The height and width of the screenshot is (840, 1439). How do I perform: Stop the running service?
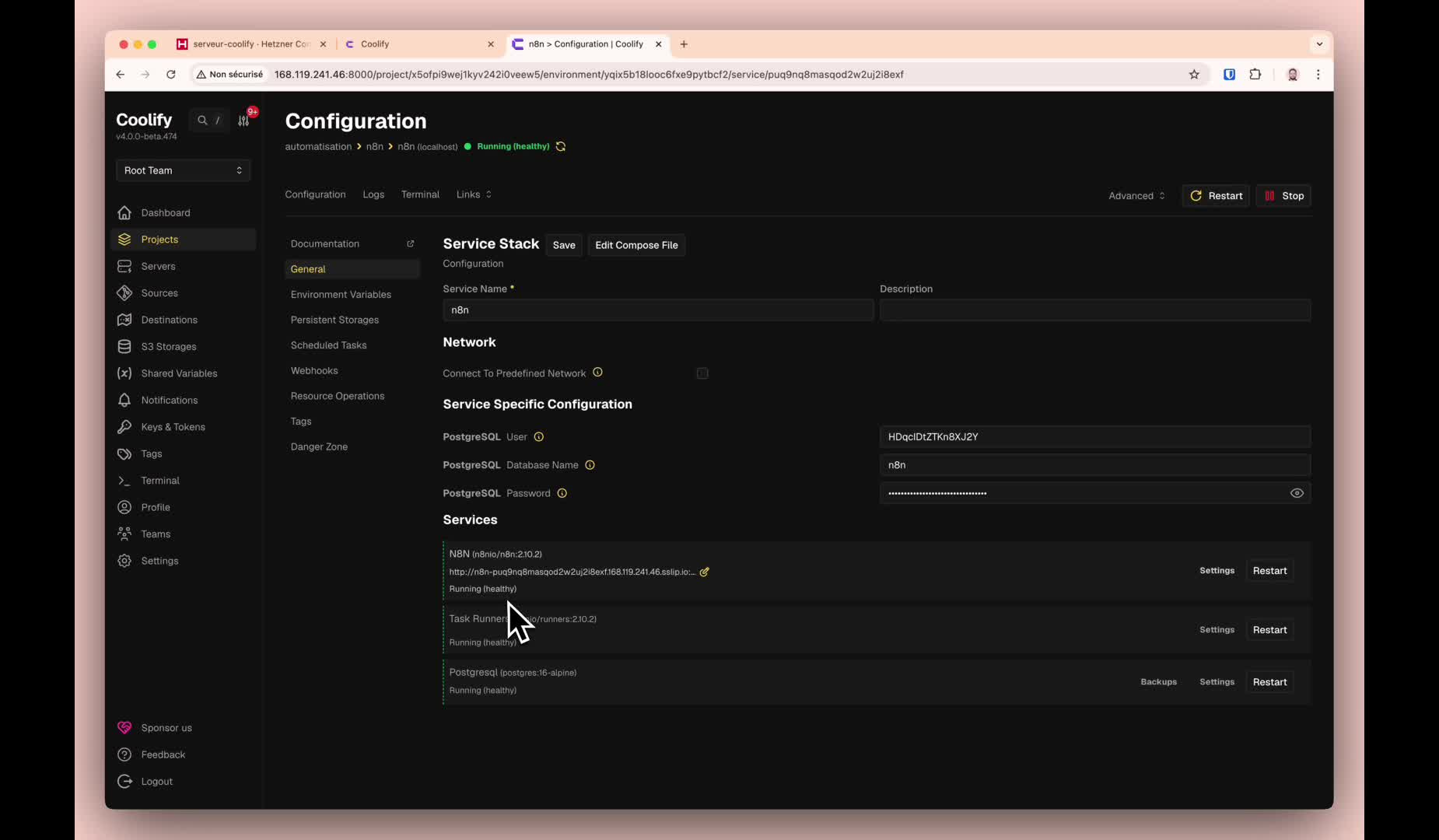(x=1283, y=196)
